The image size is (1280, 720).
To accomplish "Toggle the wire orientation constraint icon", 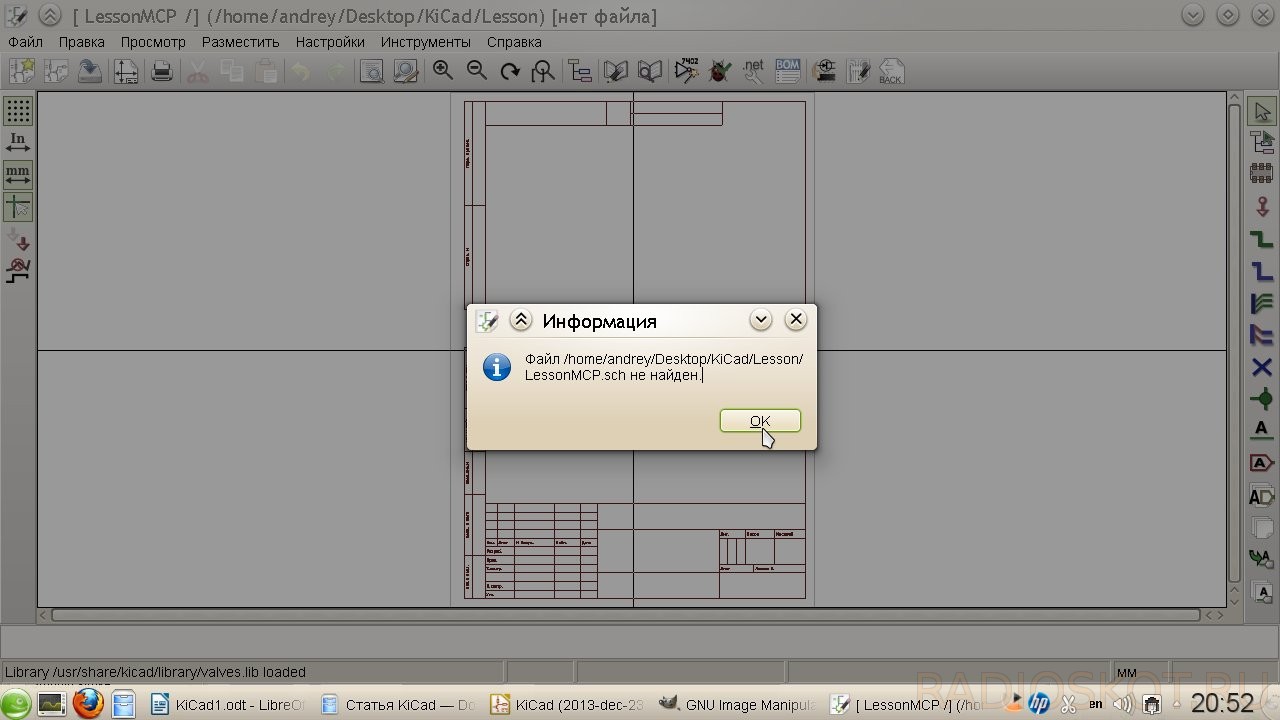I will [x=18, y=271].
